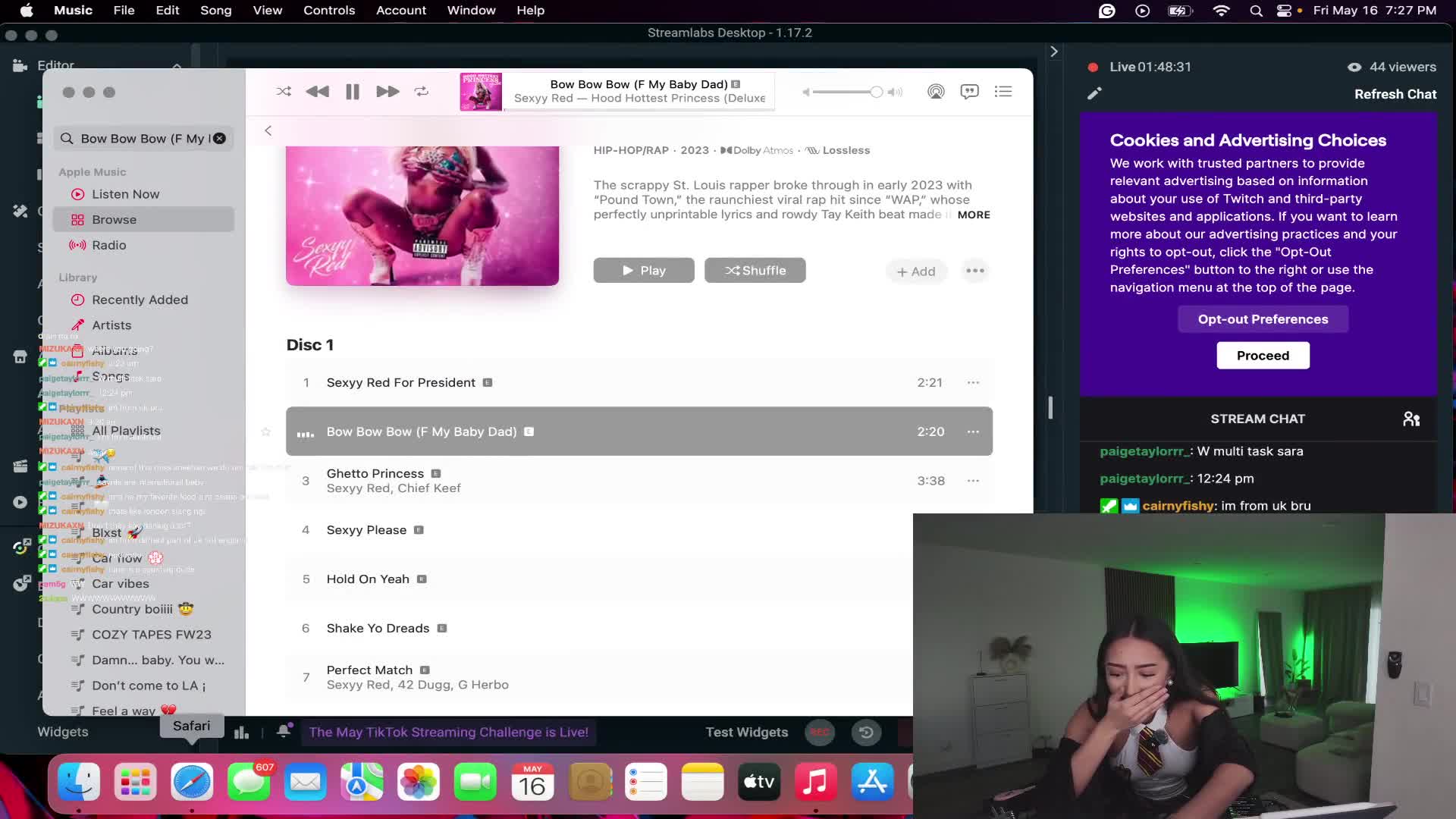Screen dimensions: 1456x819
Task: Open the stats bar-chart icon
Action: pos(241,732)
